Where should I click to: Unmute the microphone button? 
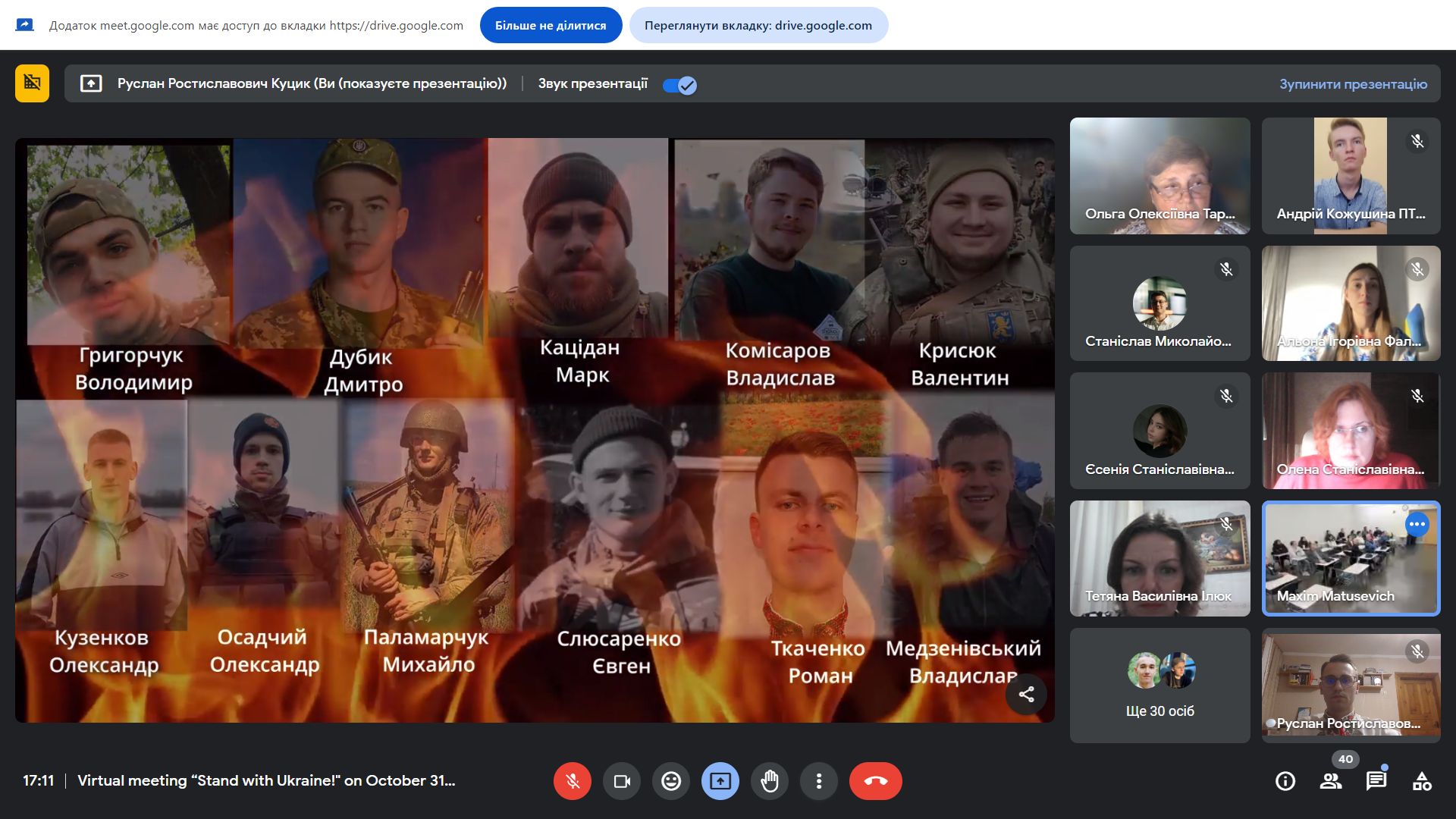pyautogui.click(x=573, y=781)
